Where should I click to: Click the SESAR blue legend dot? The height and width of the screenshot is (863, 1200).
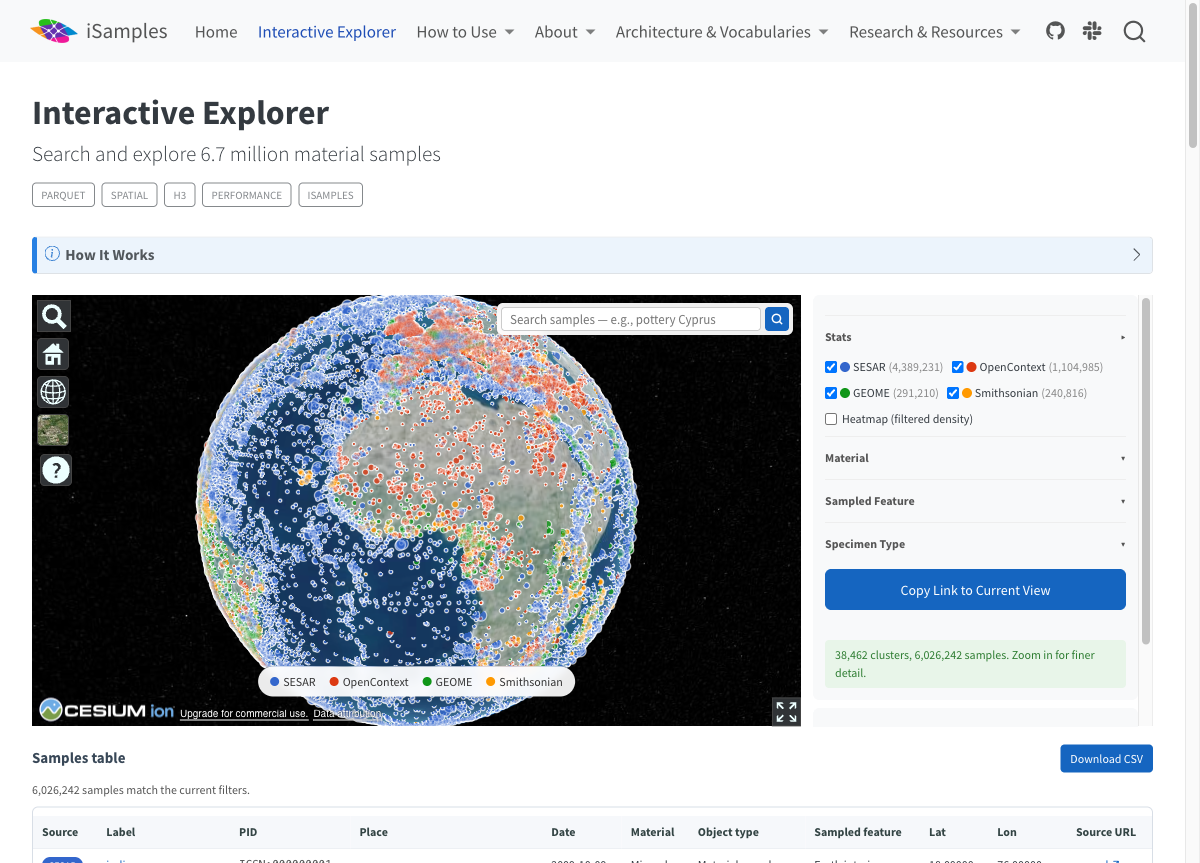[275, 682]
